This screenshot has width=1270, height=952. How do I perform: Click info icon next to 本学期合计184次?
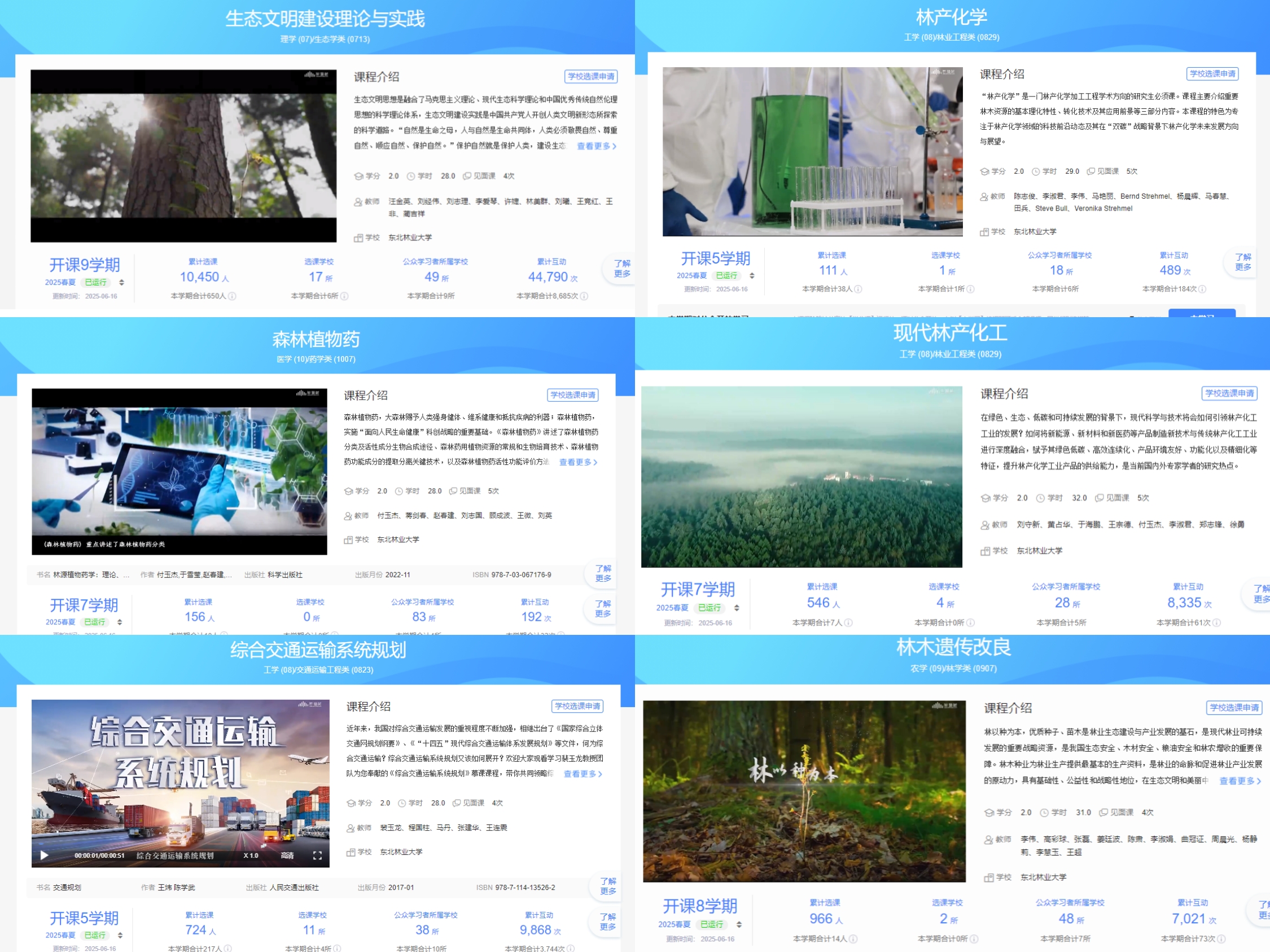coord(1202,289)
